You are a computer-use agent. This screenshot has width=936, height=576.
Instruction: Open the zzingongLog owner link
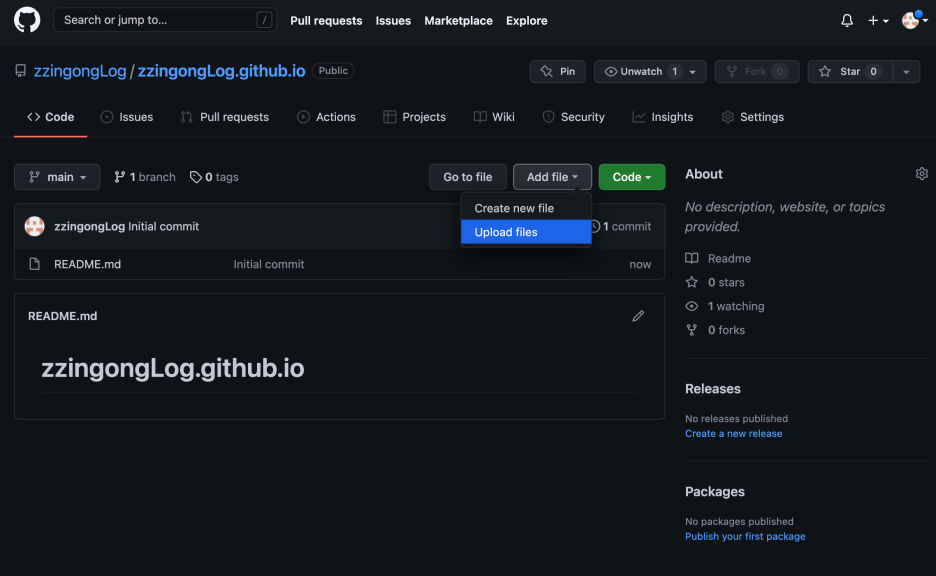pyautogui.click(x=80, y=71)
